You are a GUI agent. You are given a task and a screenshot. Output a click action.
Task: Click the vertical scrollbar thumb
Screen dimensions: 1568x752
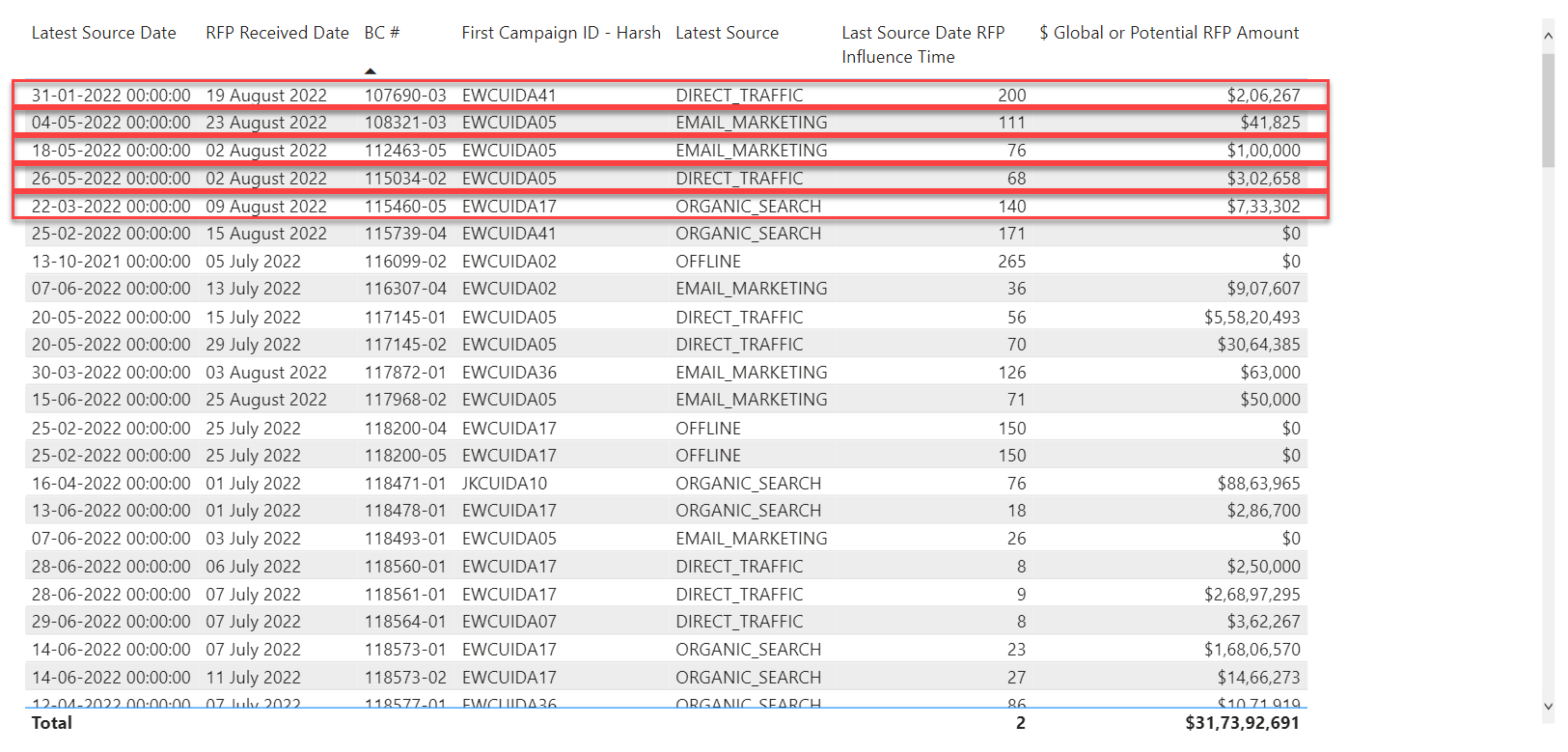click(1548, 111)
